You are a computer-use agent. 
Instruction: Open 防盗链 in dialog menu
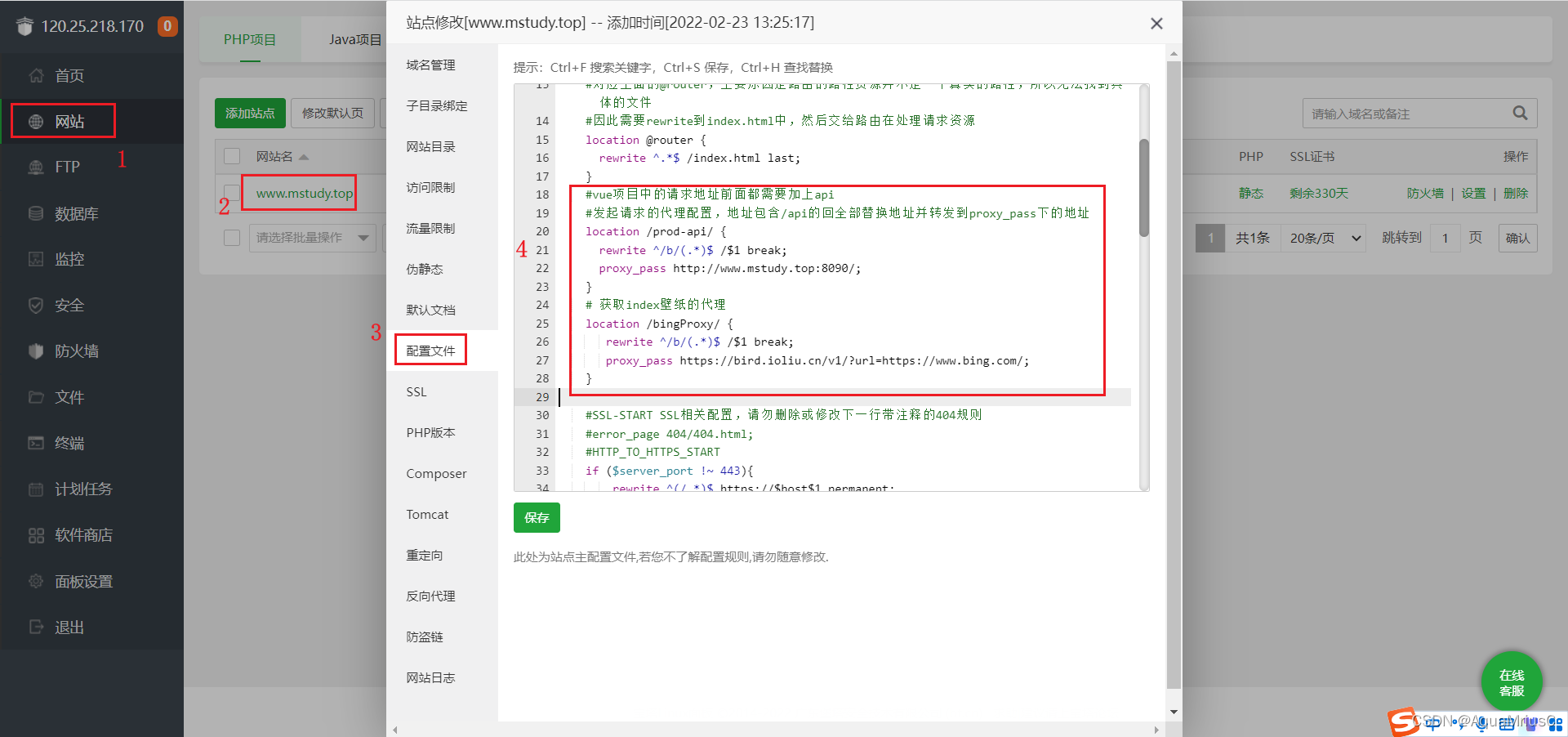(x=443, y=636)
